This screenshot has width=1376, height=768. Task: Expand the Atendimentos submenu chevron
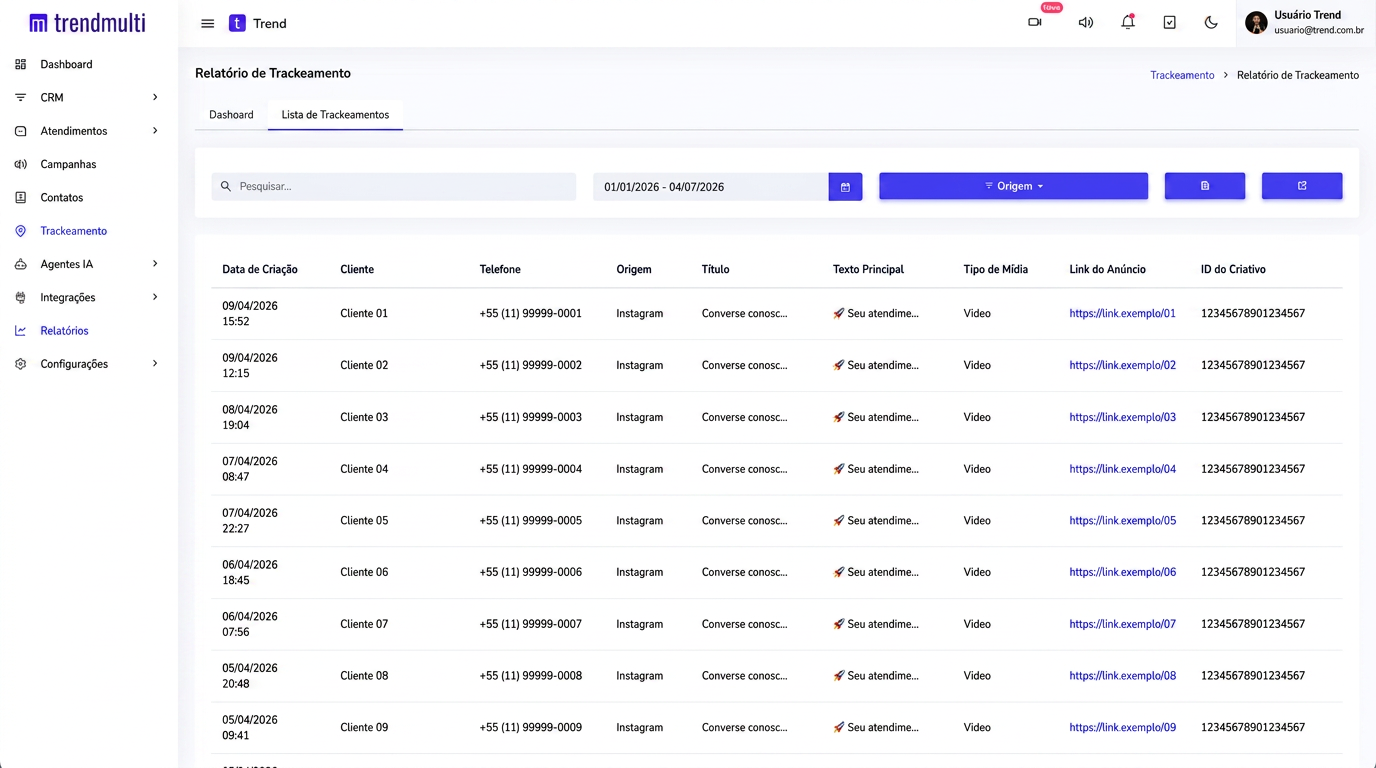click(155, 131)
